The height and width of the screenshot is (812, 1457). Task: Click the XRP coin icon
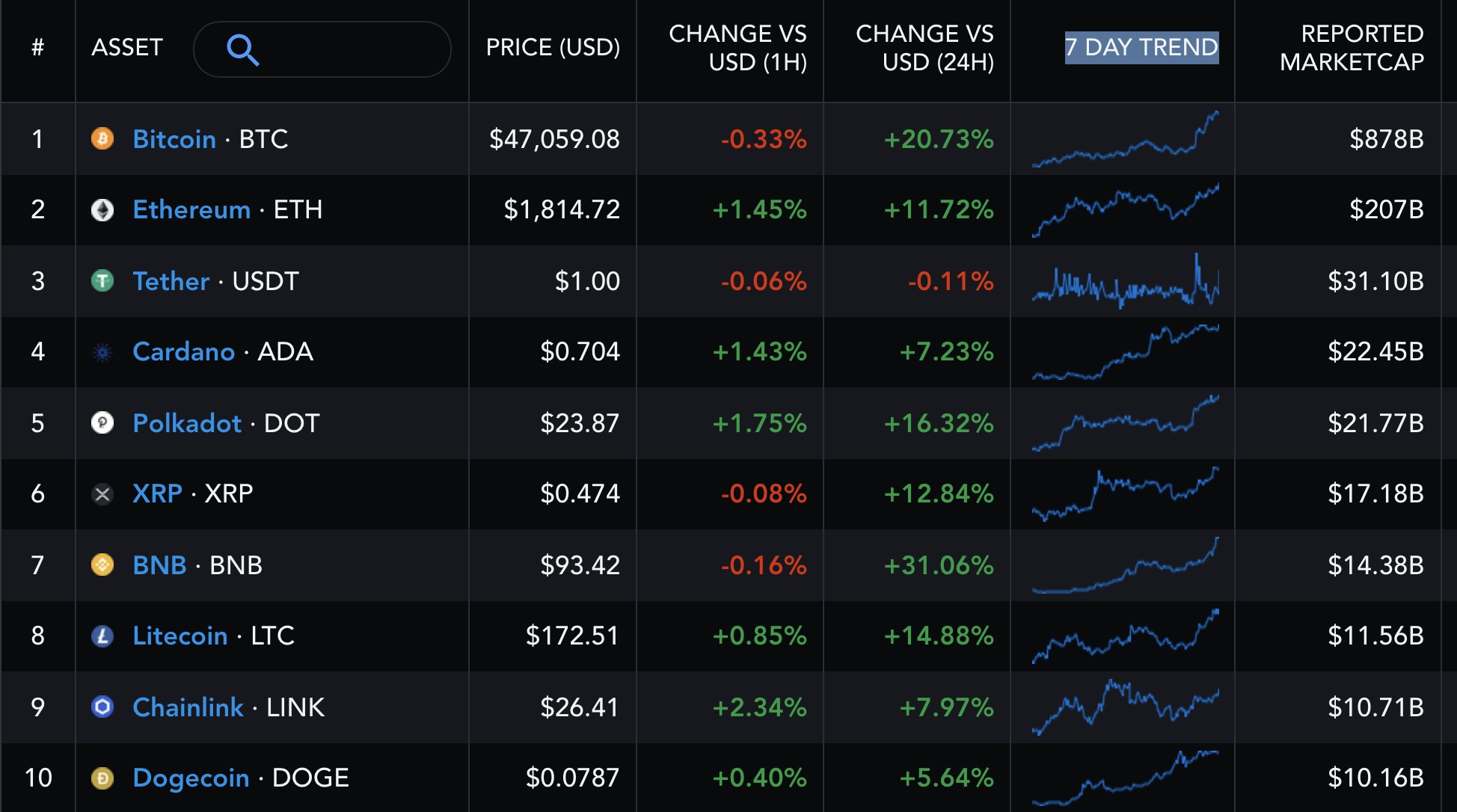pyautogui.click(x=102, y=493)
